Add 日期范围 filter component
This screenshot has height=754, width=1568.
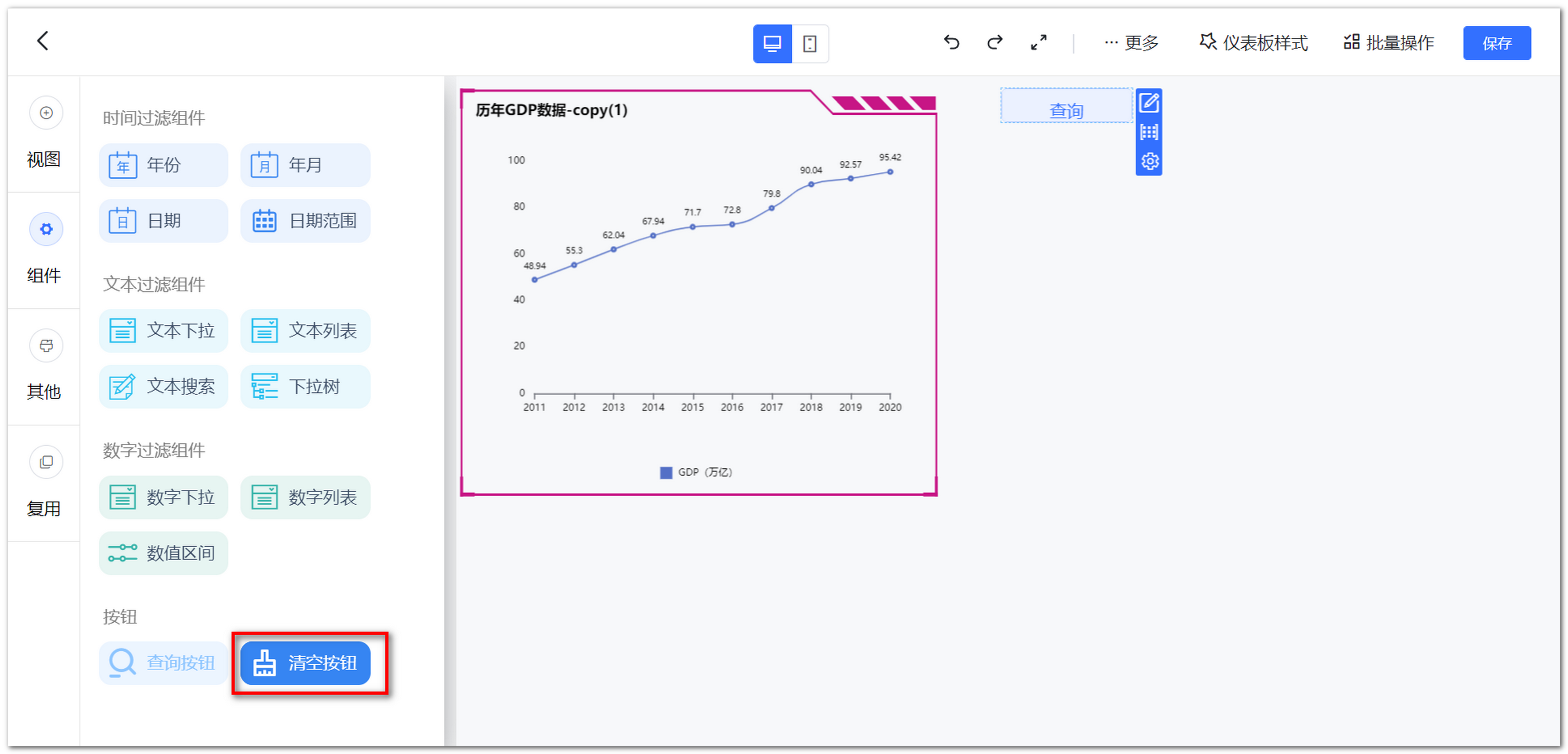(x=305, y=221)
